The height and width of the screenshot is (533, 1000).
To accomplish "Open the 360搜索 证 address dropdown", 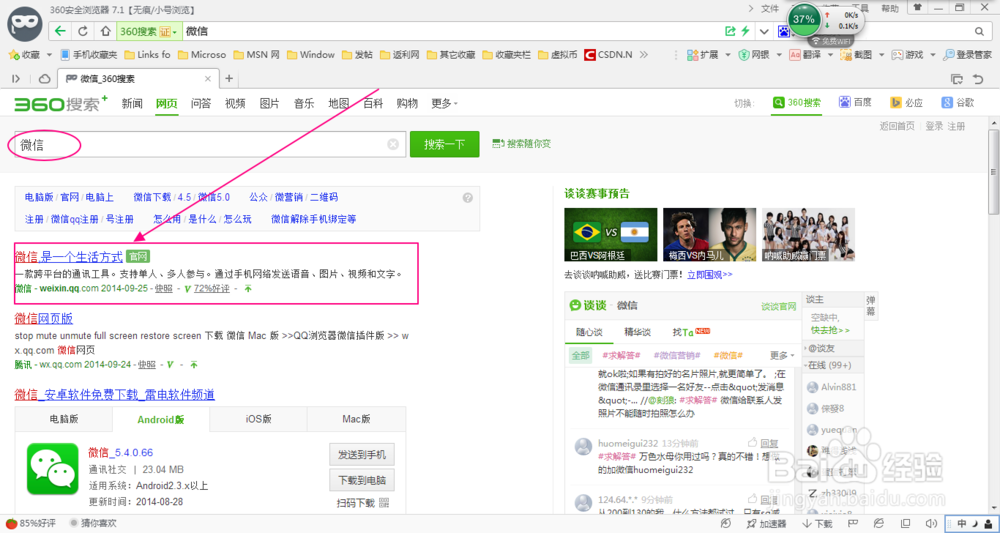I will pos(148,31).
